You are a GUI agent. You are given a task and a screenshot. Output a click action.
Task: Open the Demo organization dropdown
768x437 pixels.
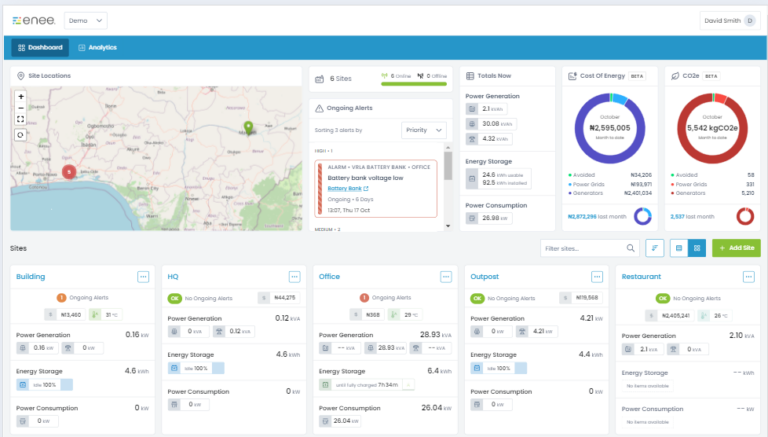click(x=86, y=20)
